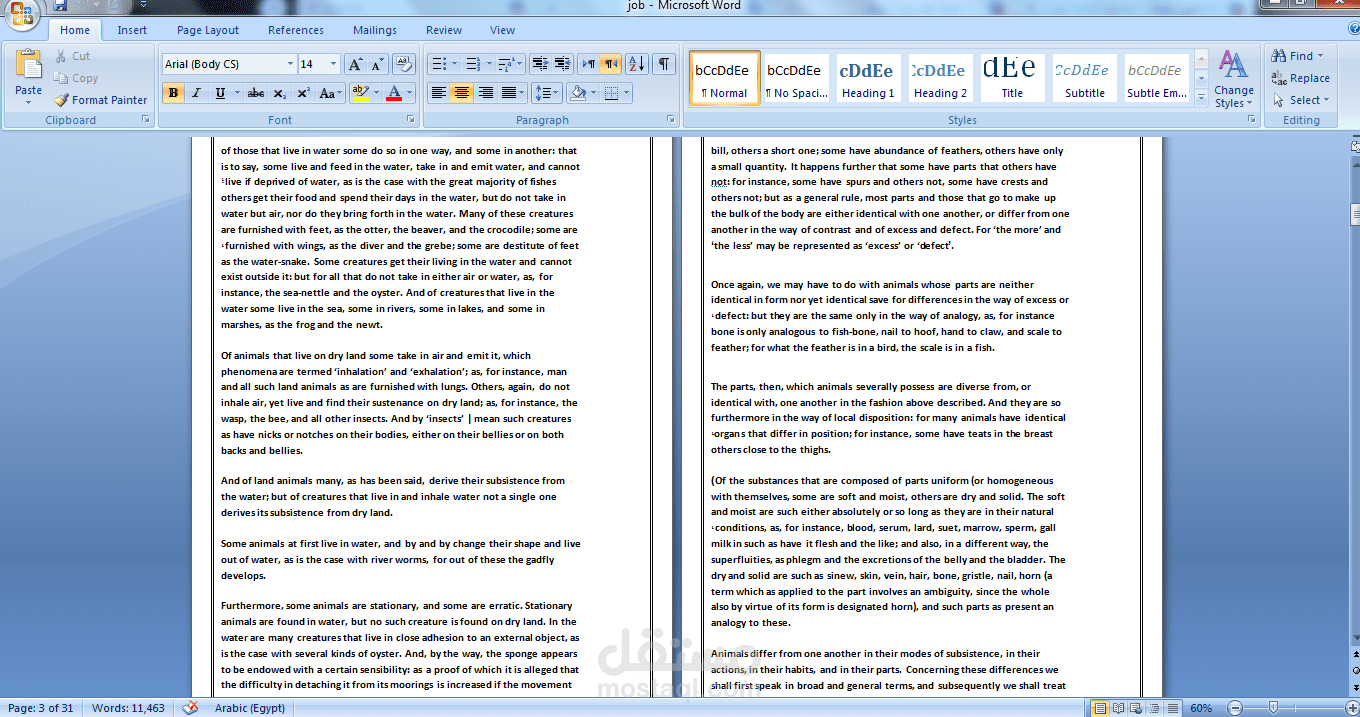Apply superscript formatting
The image size is (1360, 717).
pyautogui.click(x=302, y=93)
